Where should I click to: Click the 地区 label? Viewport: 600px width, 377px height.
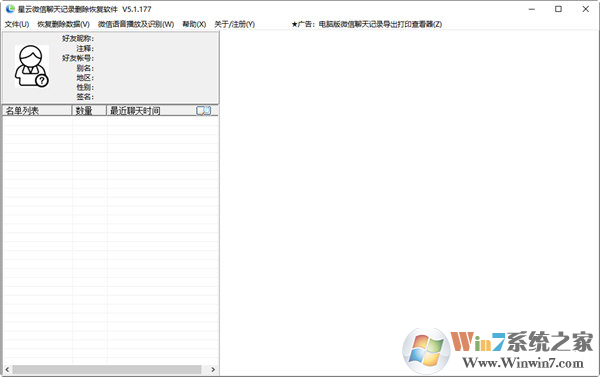tap(85, 78)
